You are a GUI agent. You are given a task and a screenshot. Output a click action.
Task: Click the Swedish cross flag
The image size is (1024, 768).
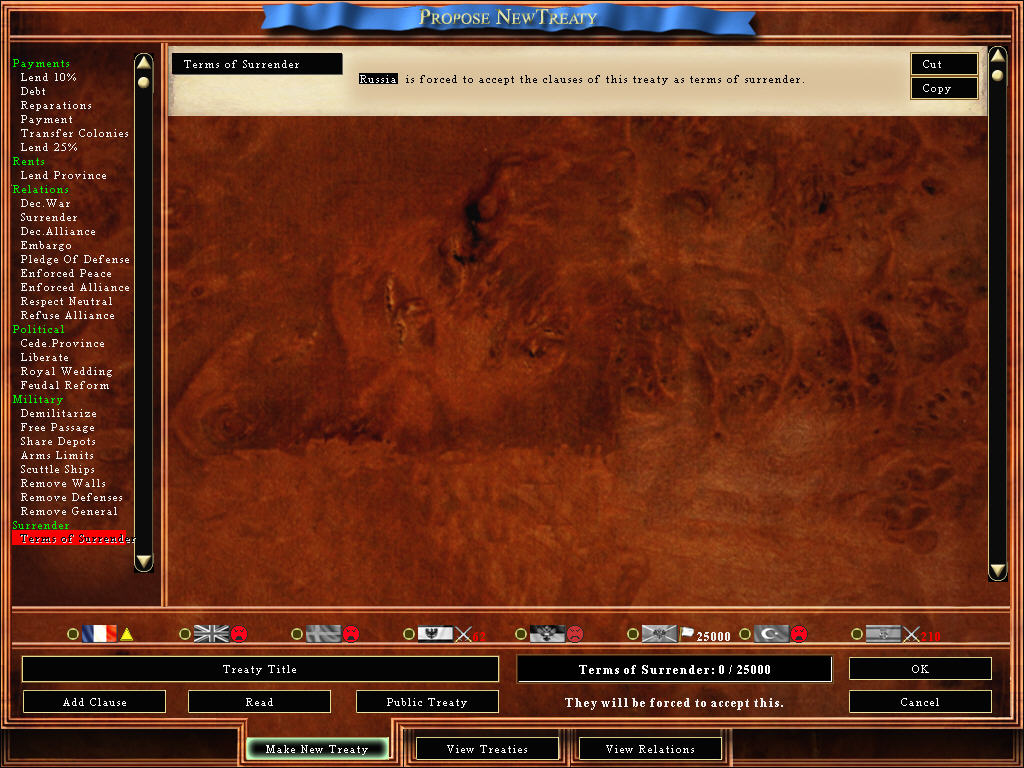click(324, 633)
